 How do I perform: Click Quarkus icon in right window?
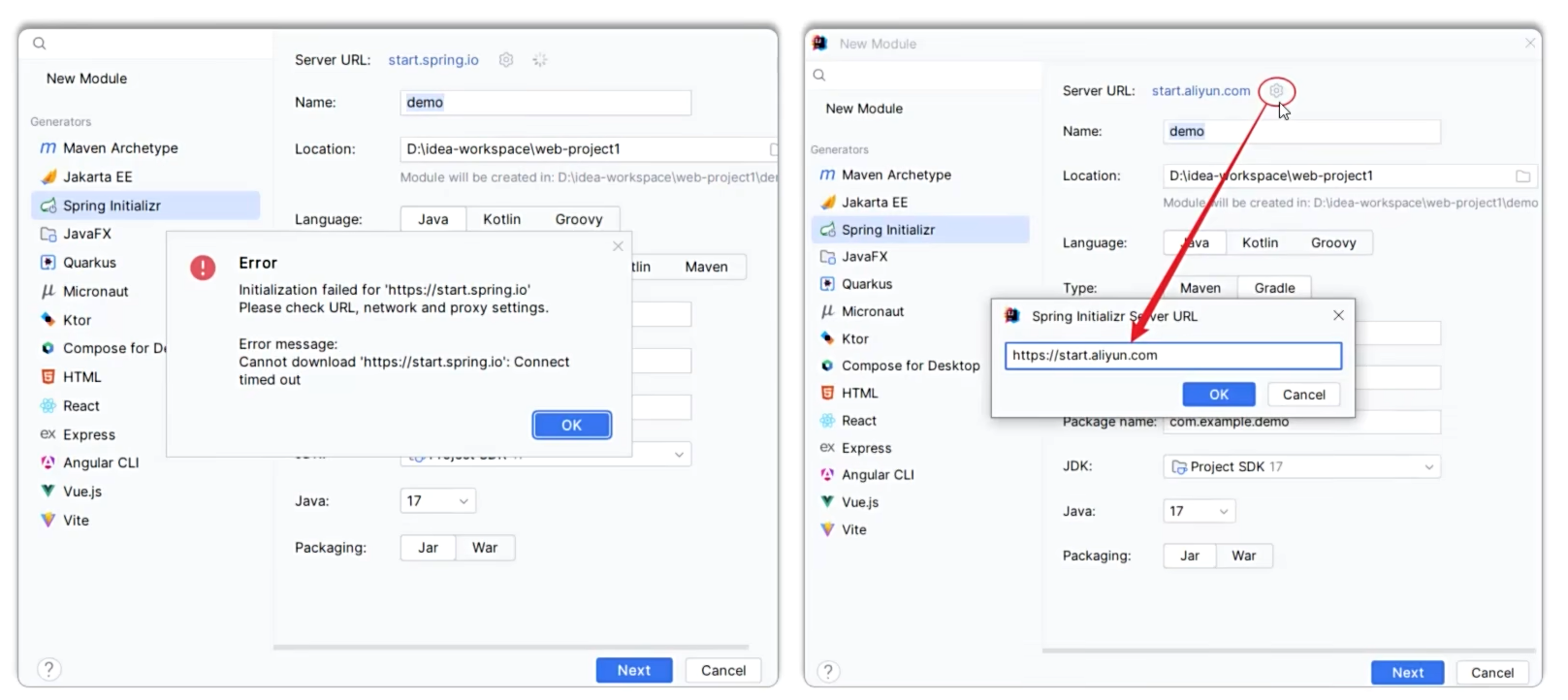click(827, 284)
